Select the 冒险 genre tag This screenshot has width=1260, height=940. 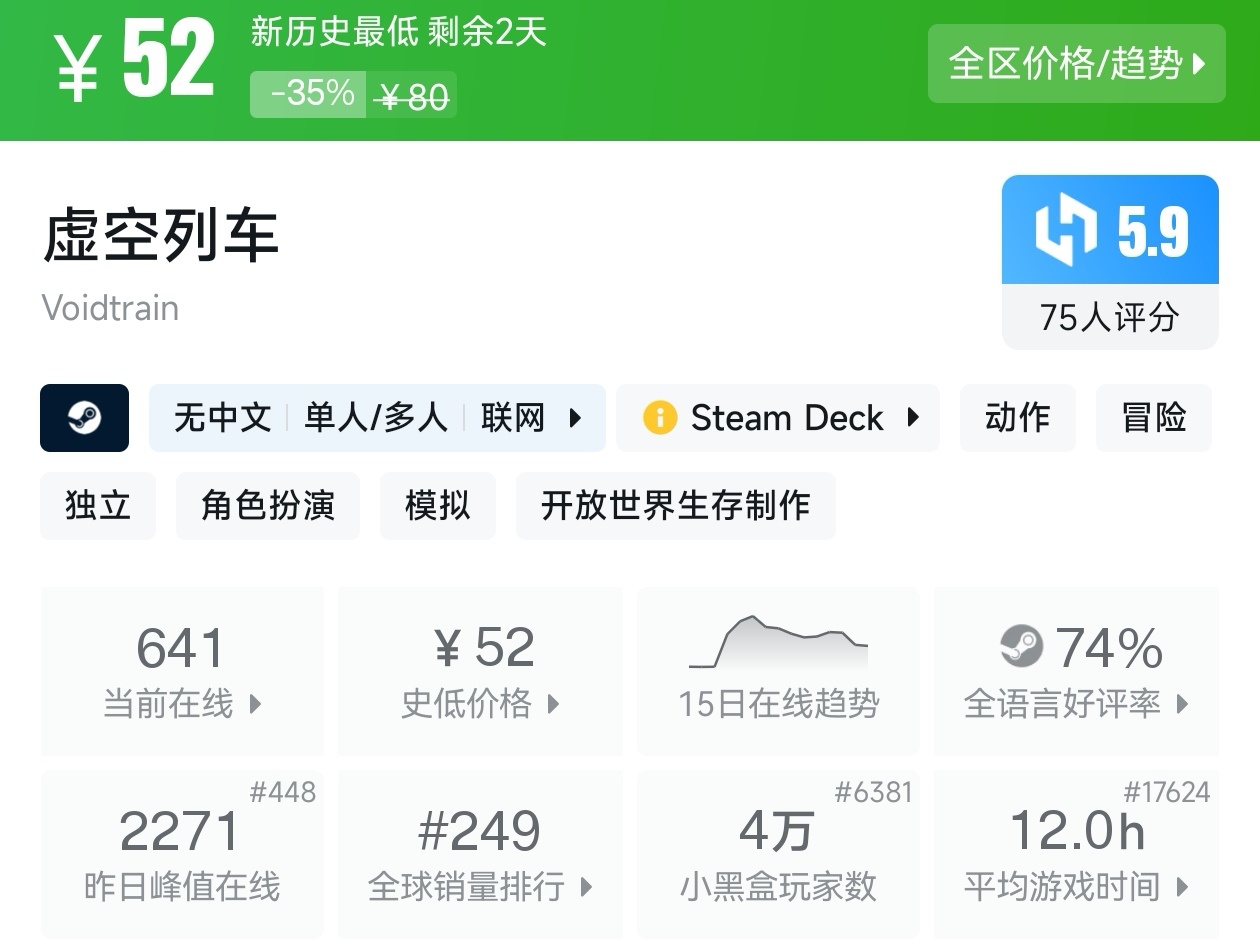[1154, 418]
